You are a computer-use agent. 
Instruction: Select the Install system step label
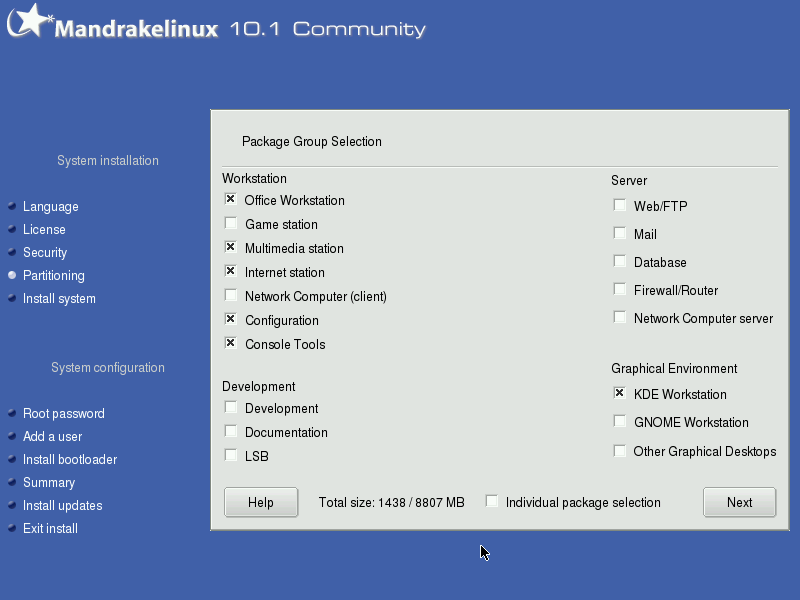point(59,298)
